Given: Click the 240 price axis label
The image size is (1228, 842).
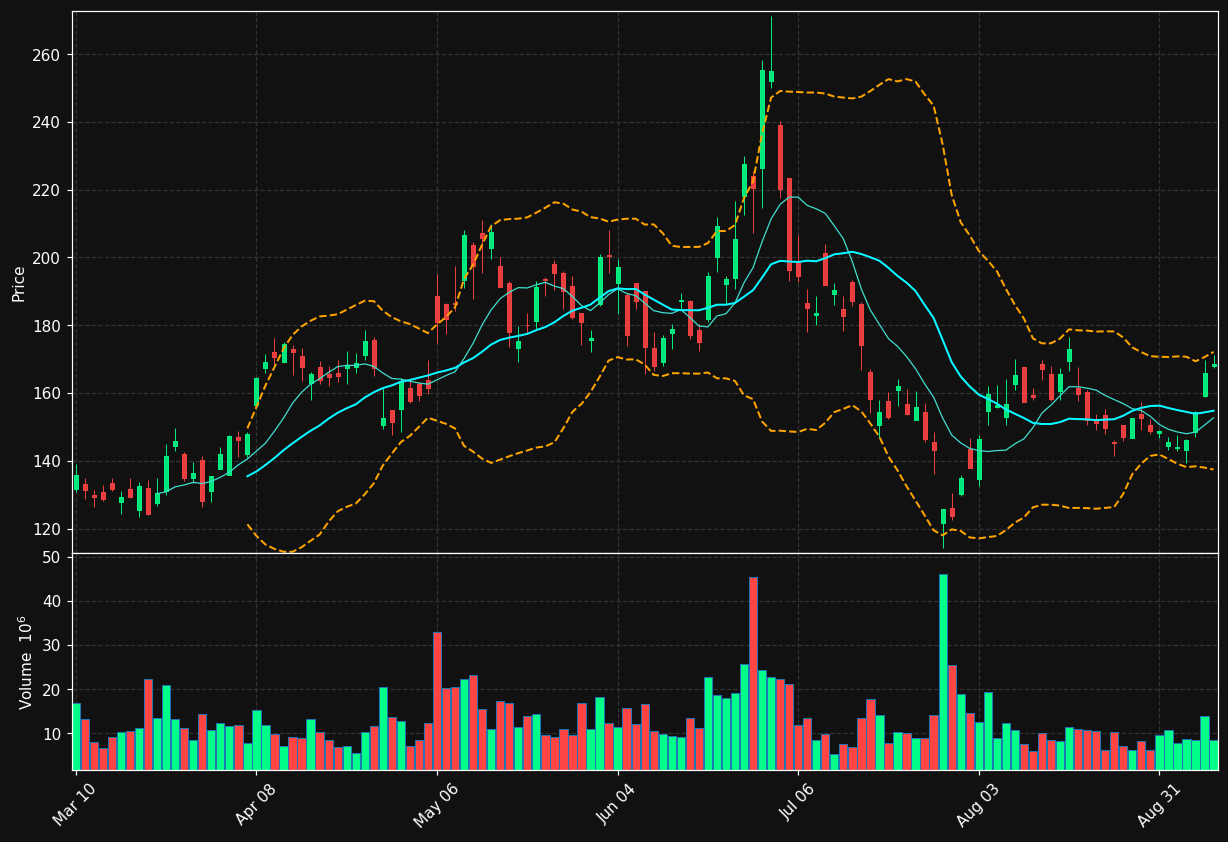Looking at the screenshot, I should pos(47,123).
